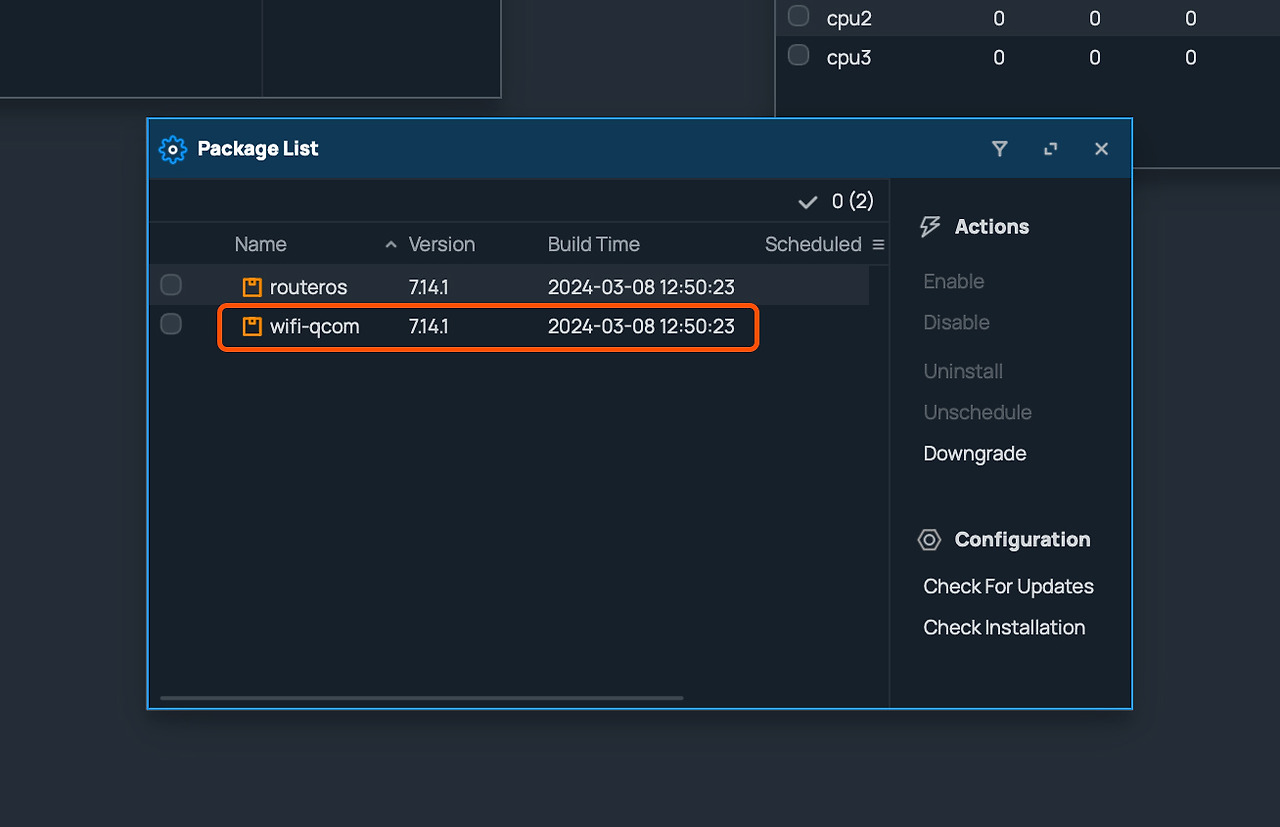Screen dimensions: 1280x827
Task: Click the hexagon Configuration icon
Action: click(x=929, y=540)
